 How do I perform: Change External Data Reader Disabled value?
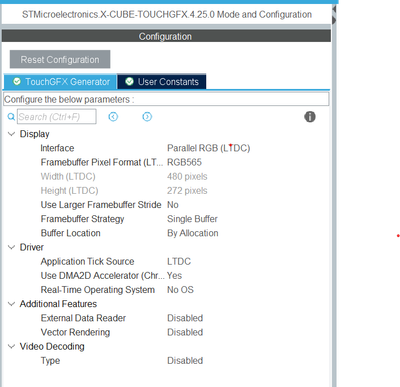(x=185, y=318)
